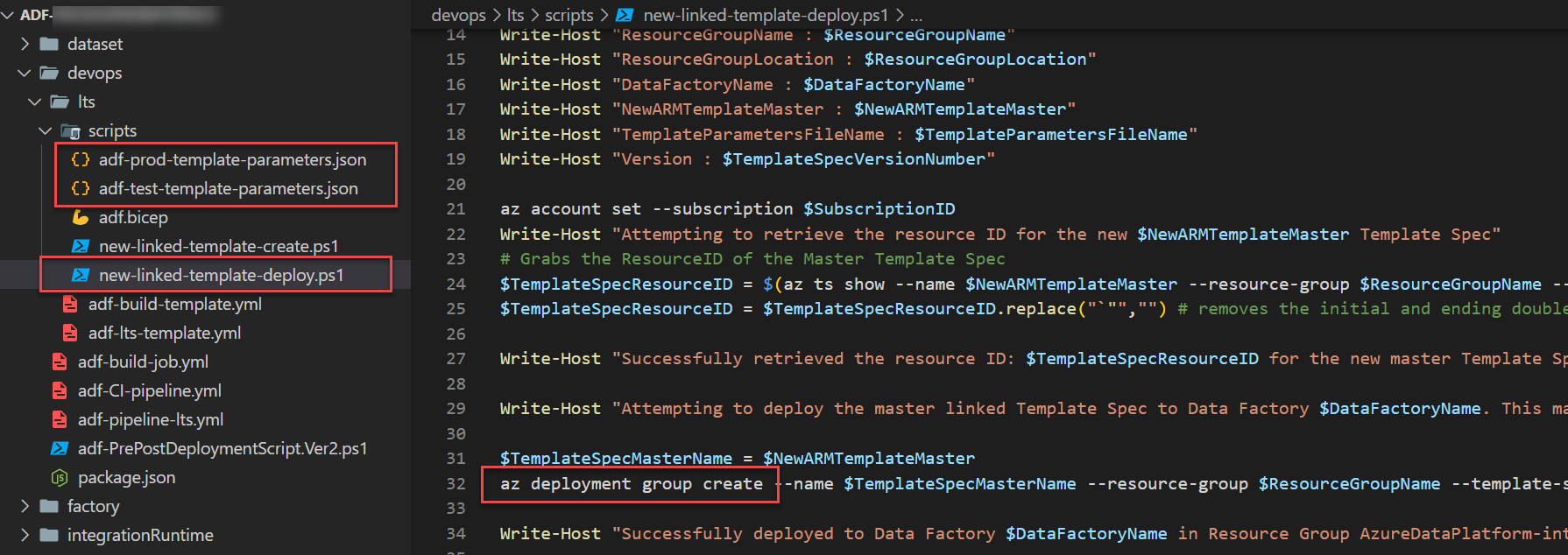Click the YAML file icon beside adf-build-template.yml
1568x555 pixels.
(x=70, y=305)
